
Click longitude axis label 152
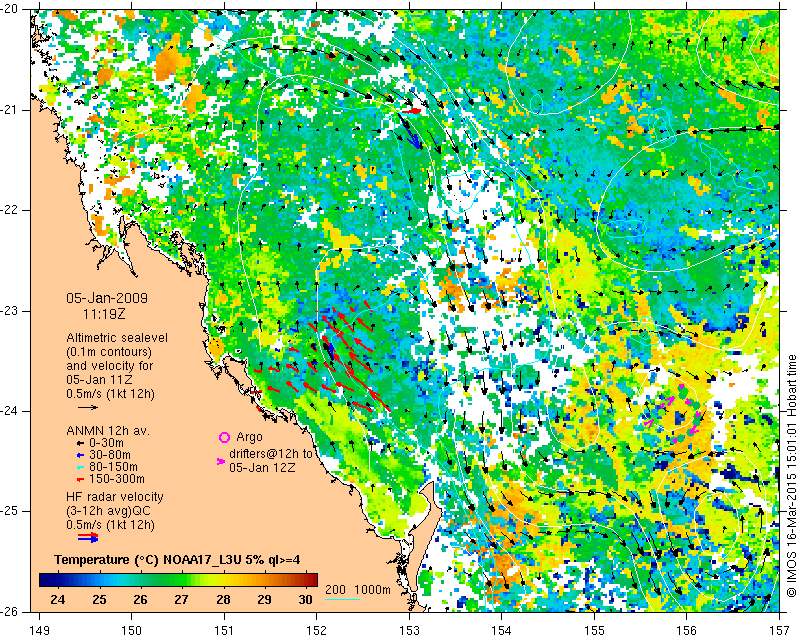pos(317,630)
